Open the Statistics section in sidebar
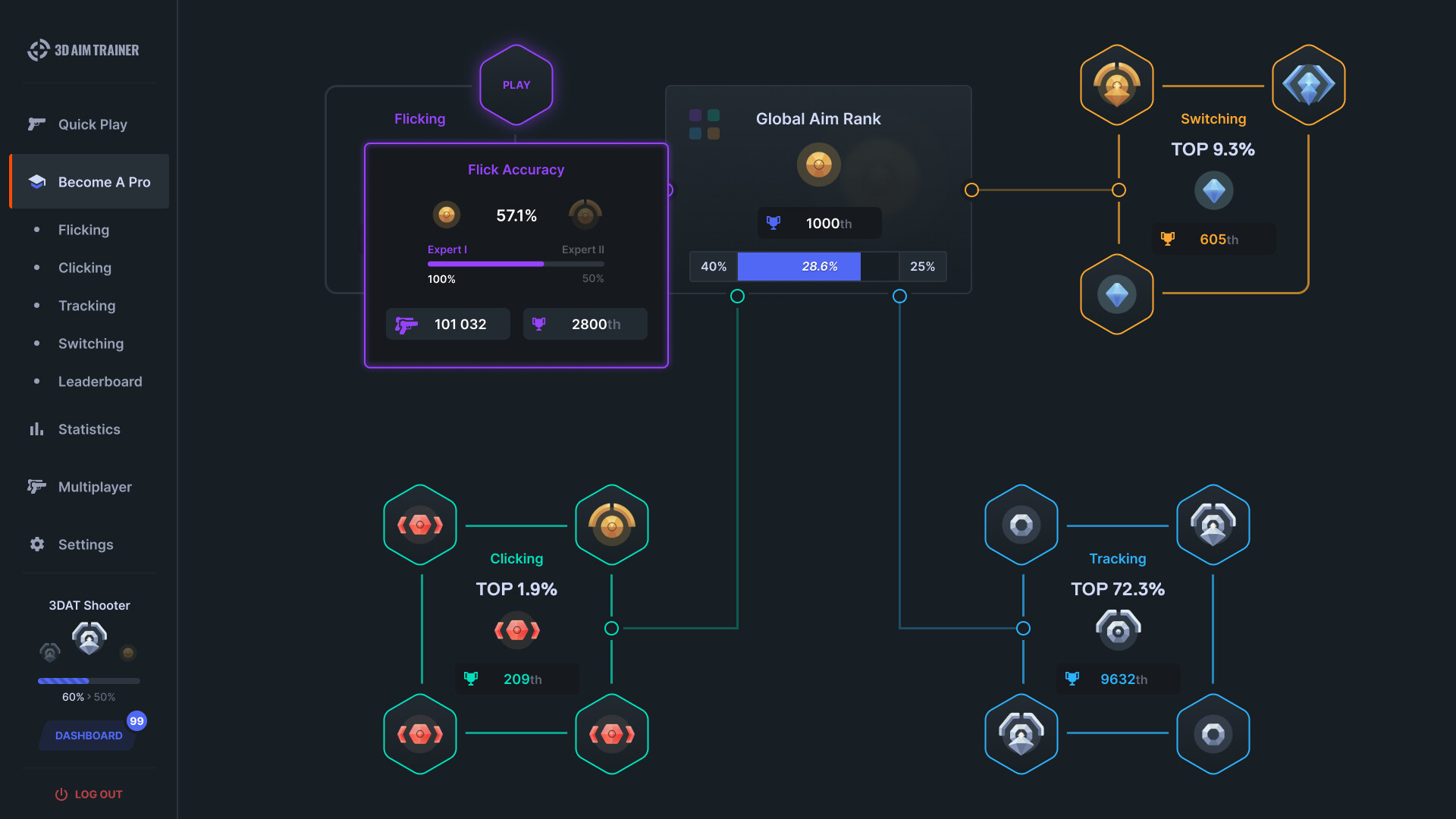 [x=89, y=428]
